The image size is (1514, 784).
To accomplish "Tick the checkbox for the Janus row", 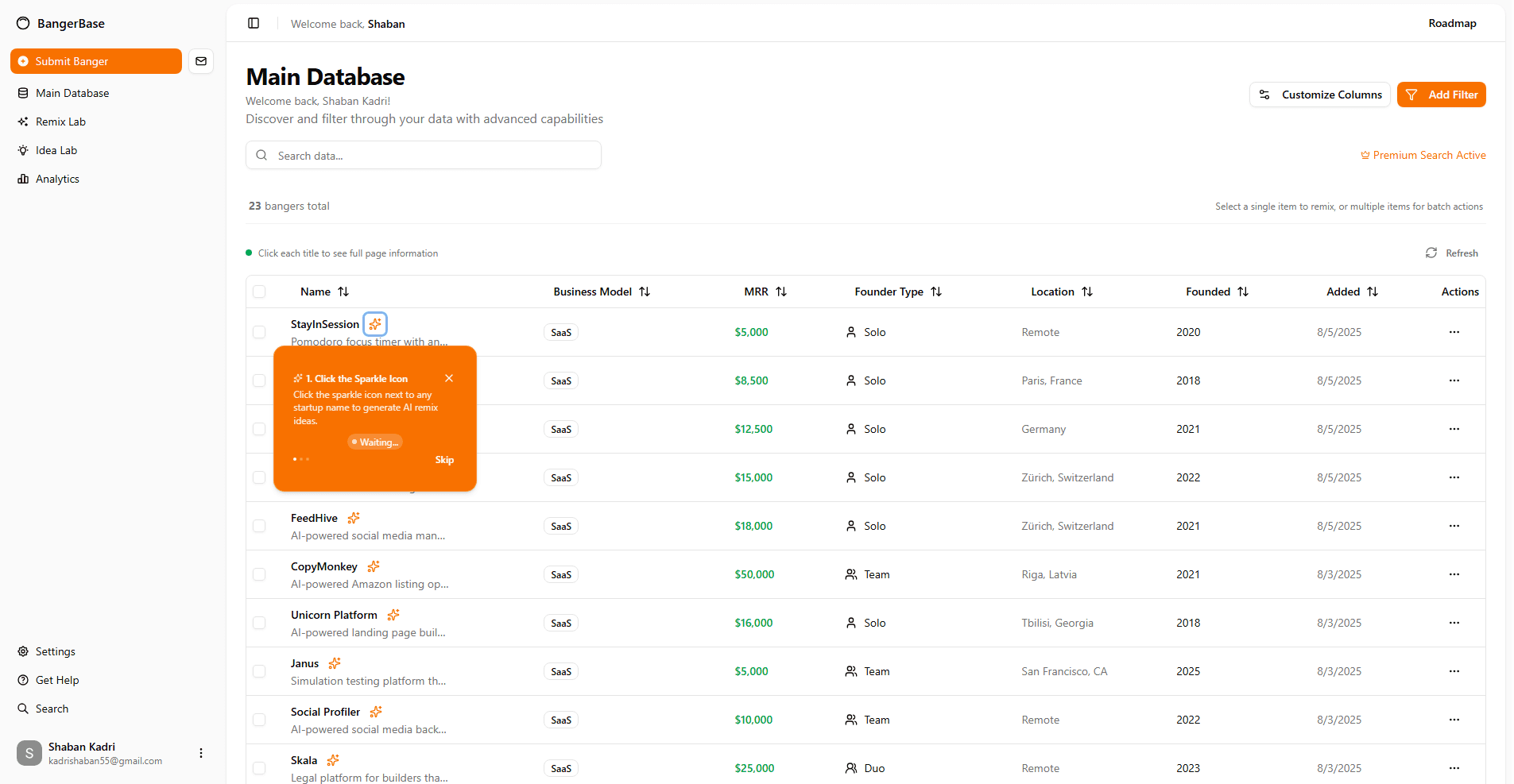I will point(259,671).
